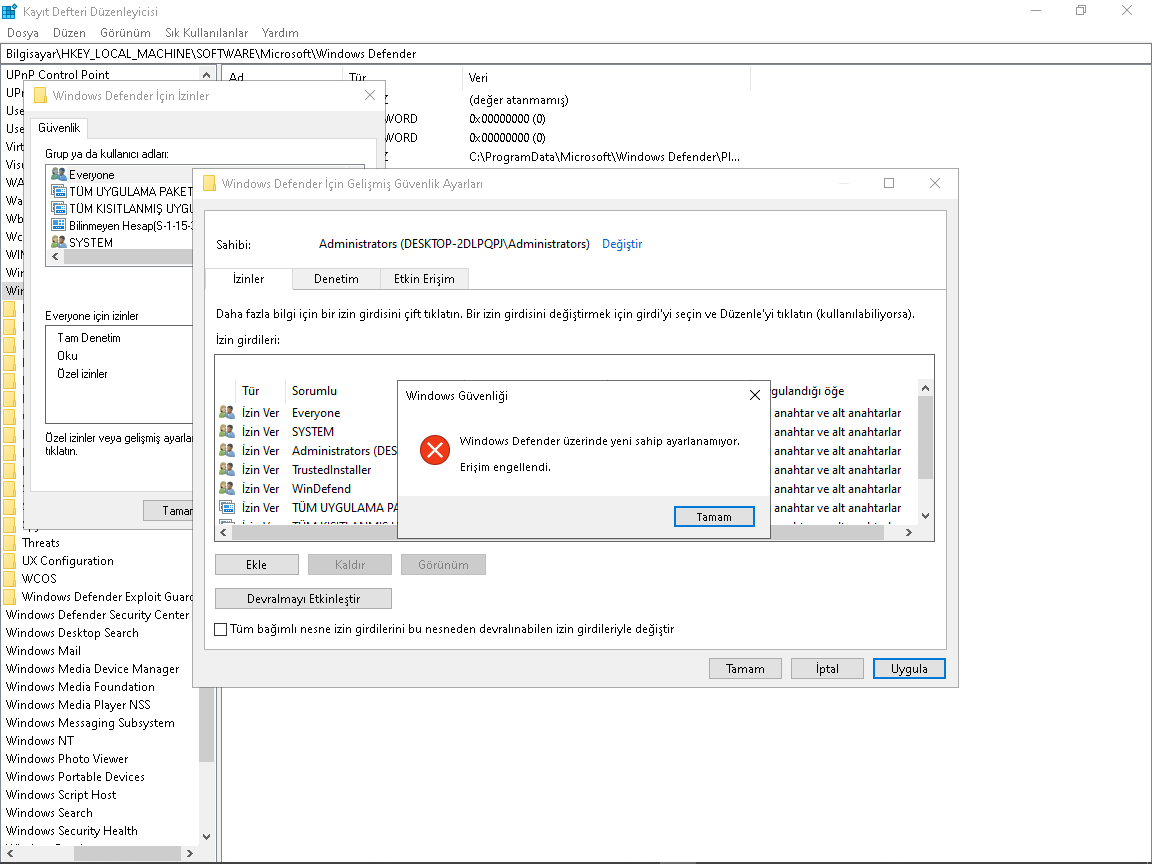Viewport: 1152px width, 864px height.
Task: Select Windows NT key in tree
Action: click(x=40, y=741)
